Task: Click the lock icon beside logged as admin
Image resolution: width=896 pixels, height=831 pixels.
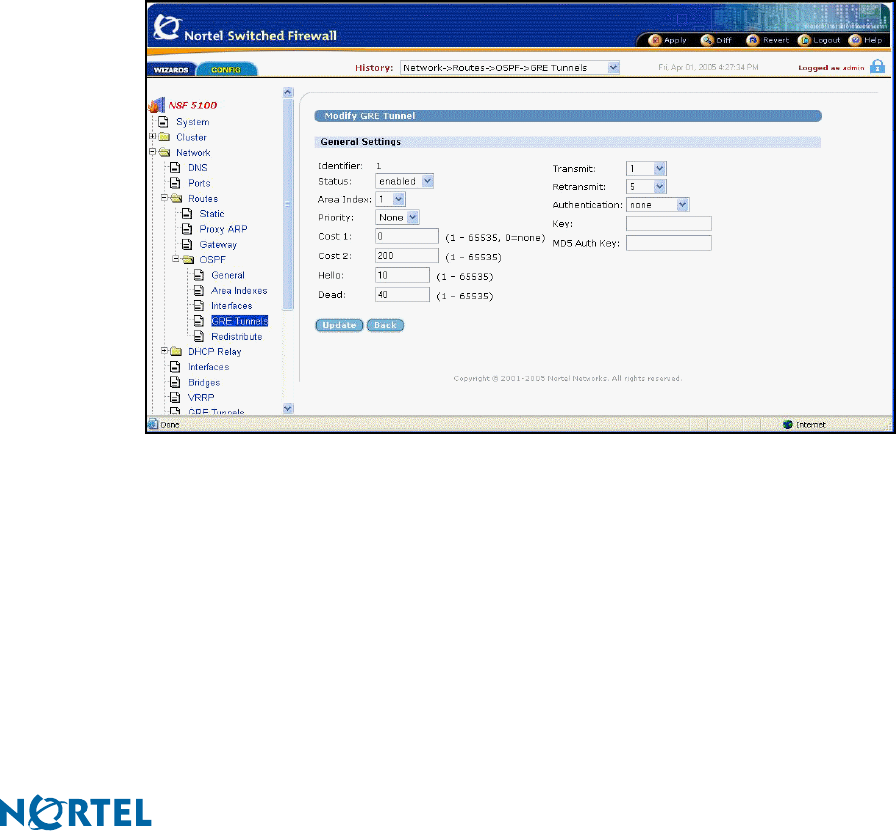Action: (877, 66)
